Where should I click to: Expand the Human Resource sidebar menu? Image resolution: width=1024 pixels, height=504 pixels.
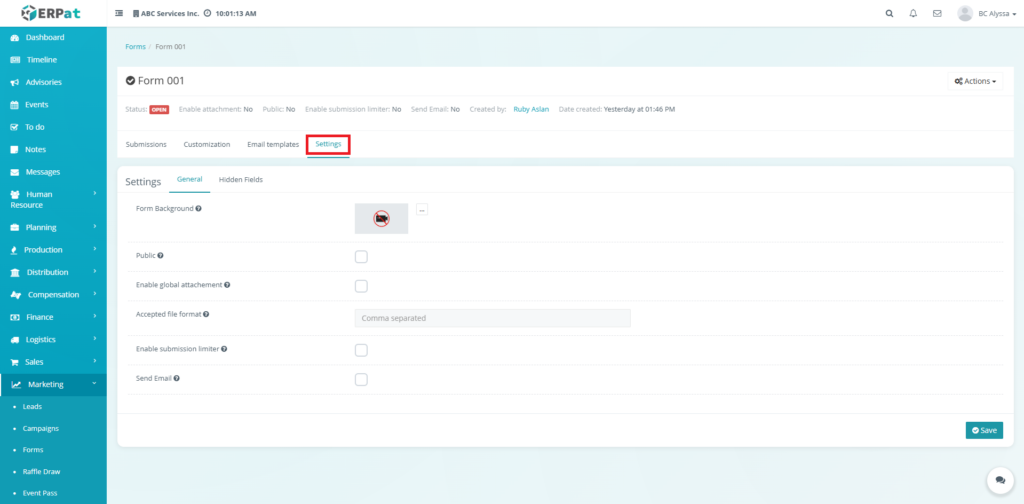(x=53, y=199)
